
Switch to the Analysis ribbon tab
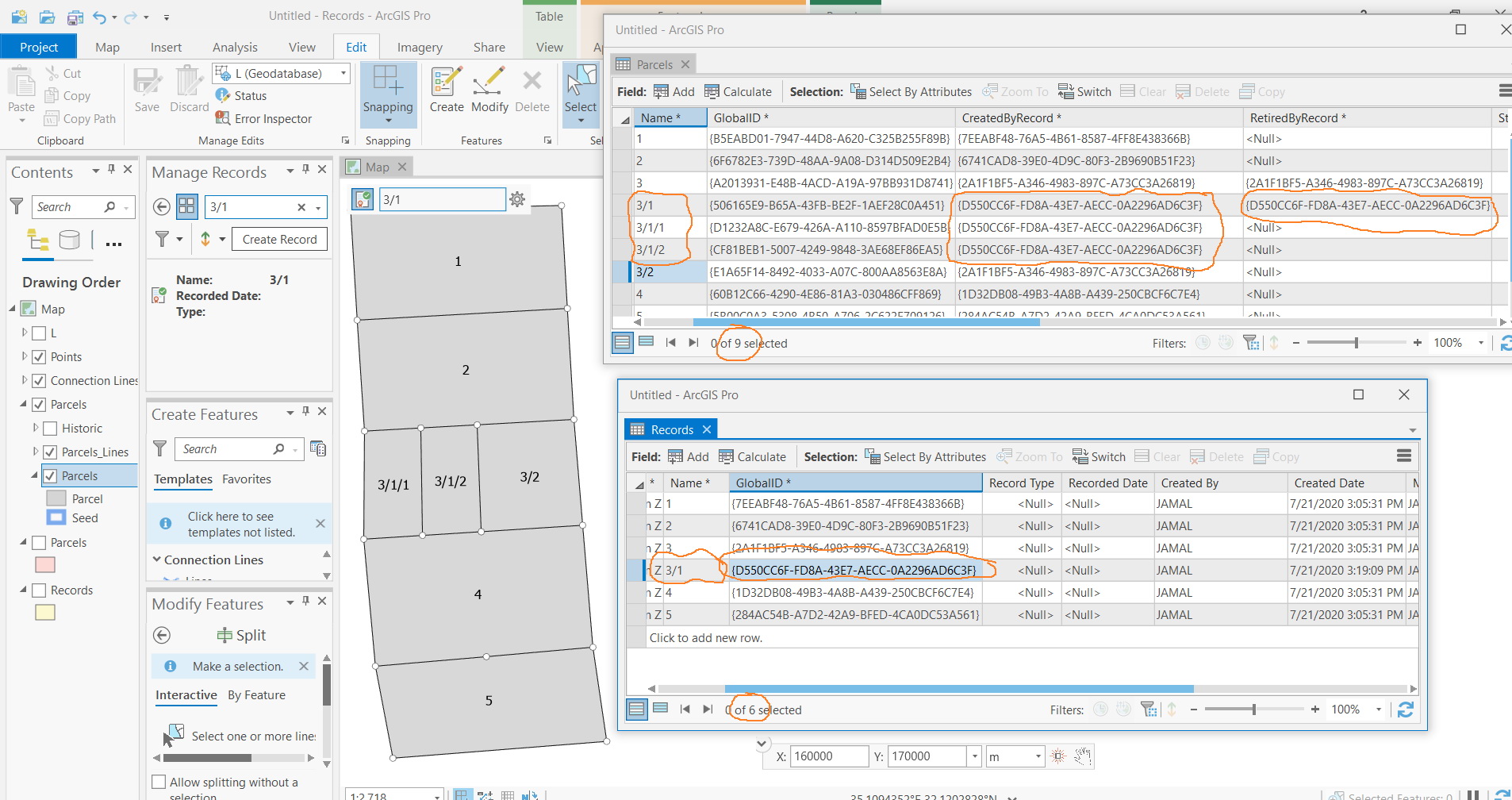[x=235, y=48]
